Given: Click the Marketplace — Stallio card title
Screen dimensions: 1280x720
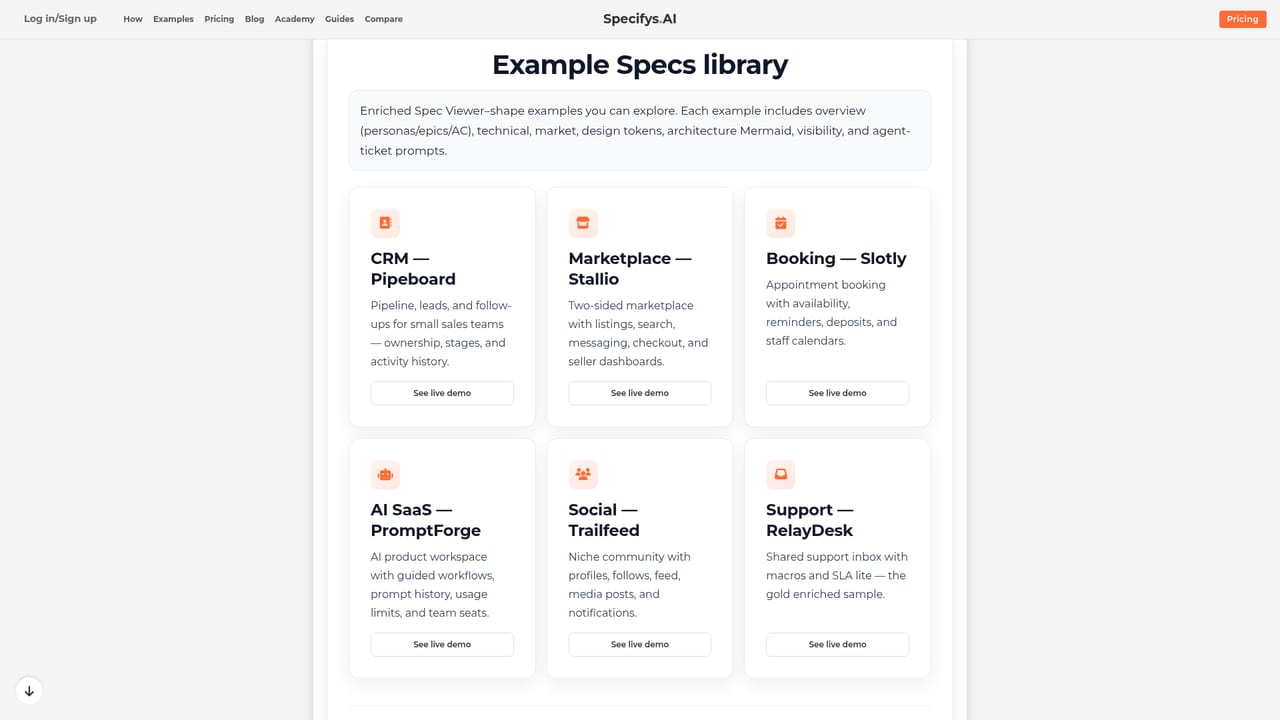Looking at the screenshot, I should tap(630, 269).
